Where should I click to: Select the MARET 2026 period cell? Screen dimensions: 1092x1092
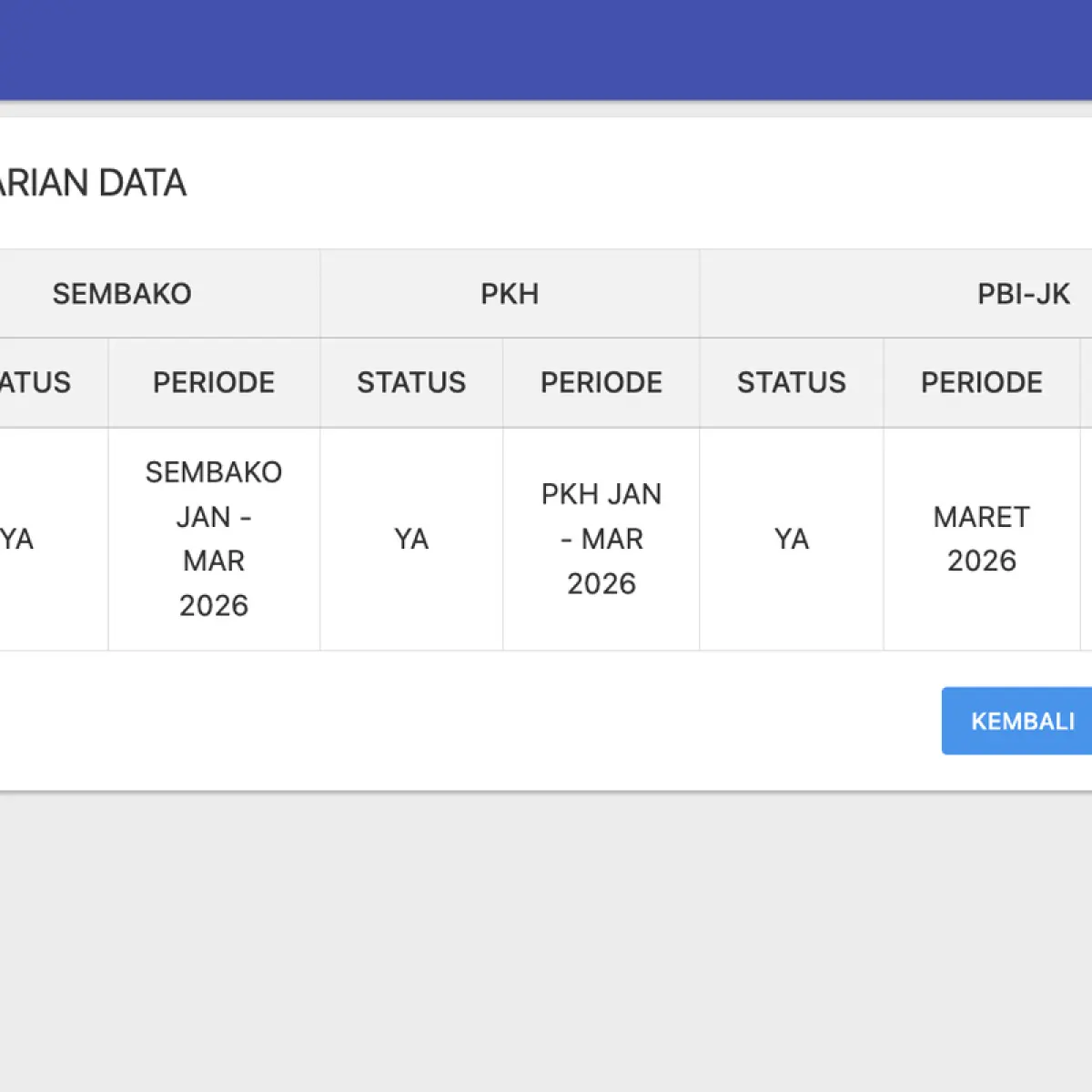coord(982,539)
